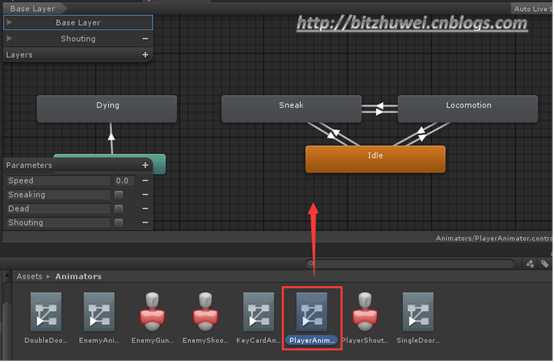The height and width of the screenshot is (362, 554).
Task: Click the Animators/PlayerAnimator.controller path text
Action: 494,238
